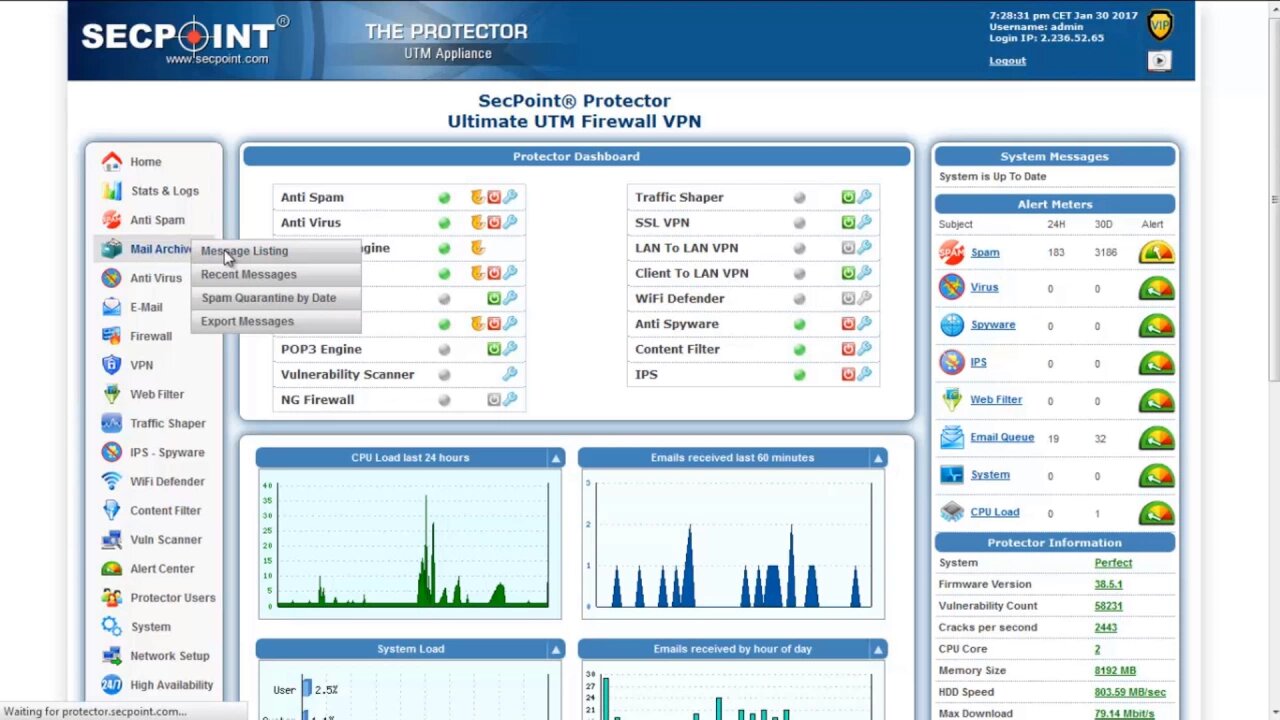Collapse Emails received last 60 minutes panel
The image size is (1280, 720).
(878, 458)
